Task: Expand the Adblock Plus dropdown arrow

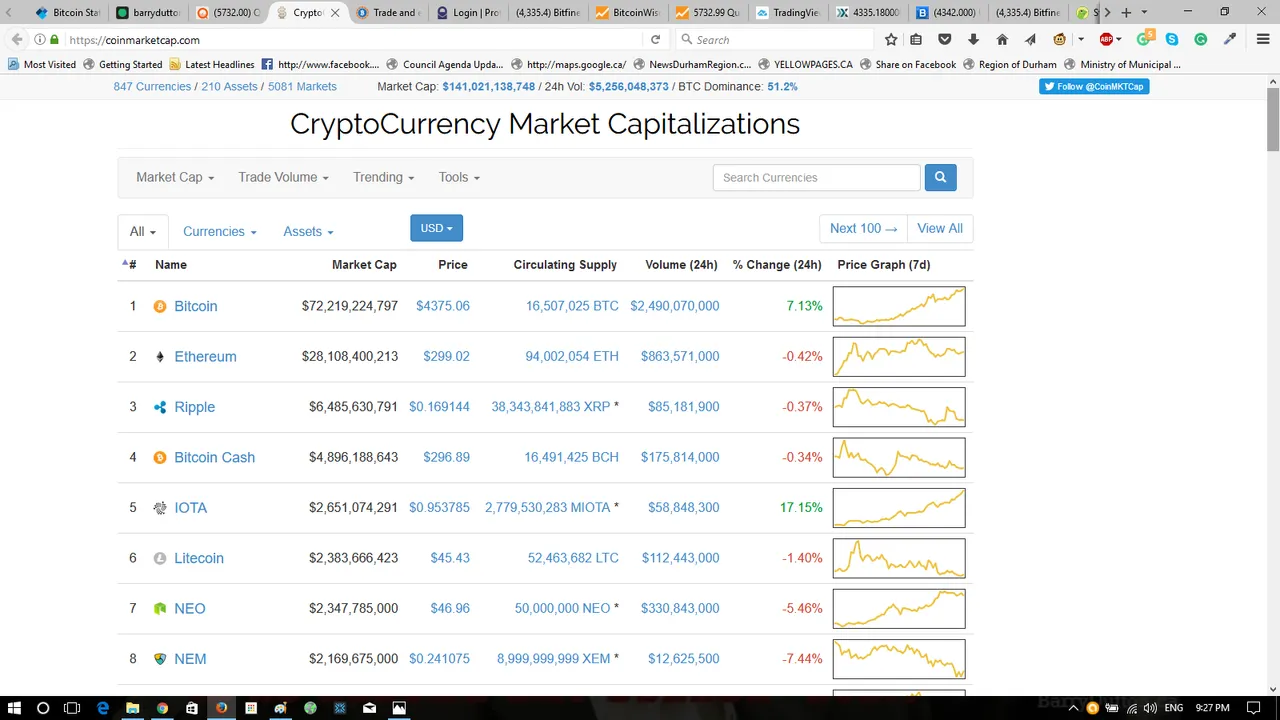Action: pos(1119,40)
